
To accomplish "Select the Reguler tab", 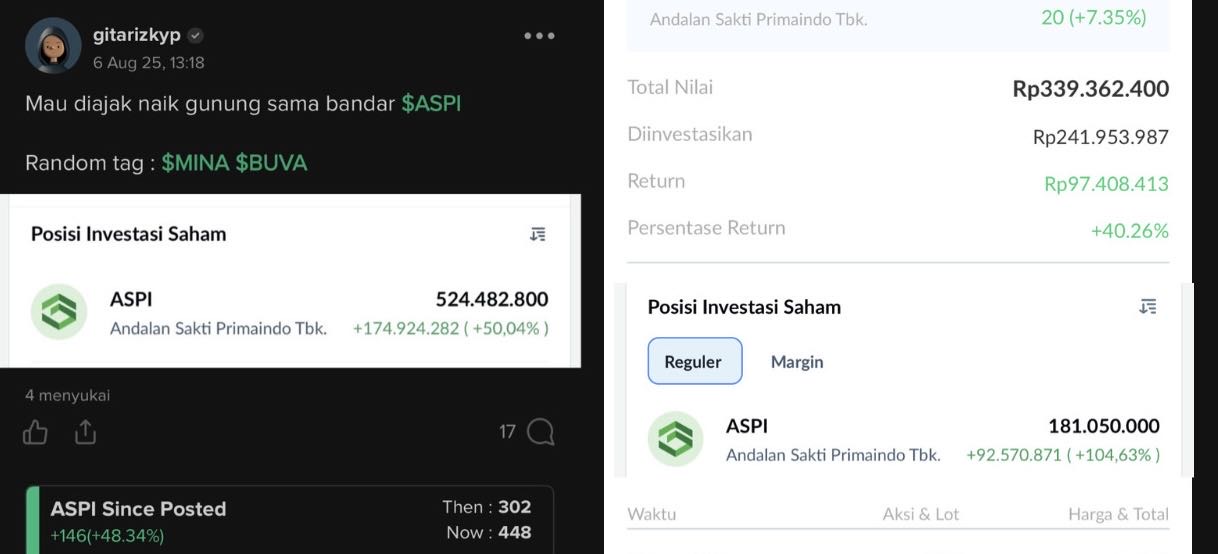I will click(695, 361).
